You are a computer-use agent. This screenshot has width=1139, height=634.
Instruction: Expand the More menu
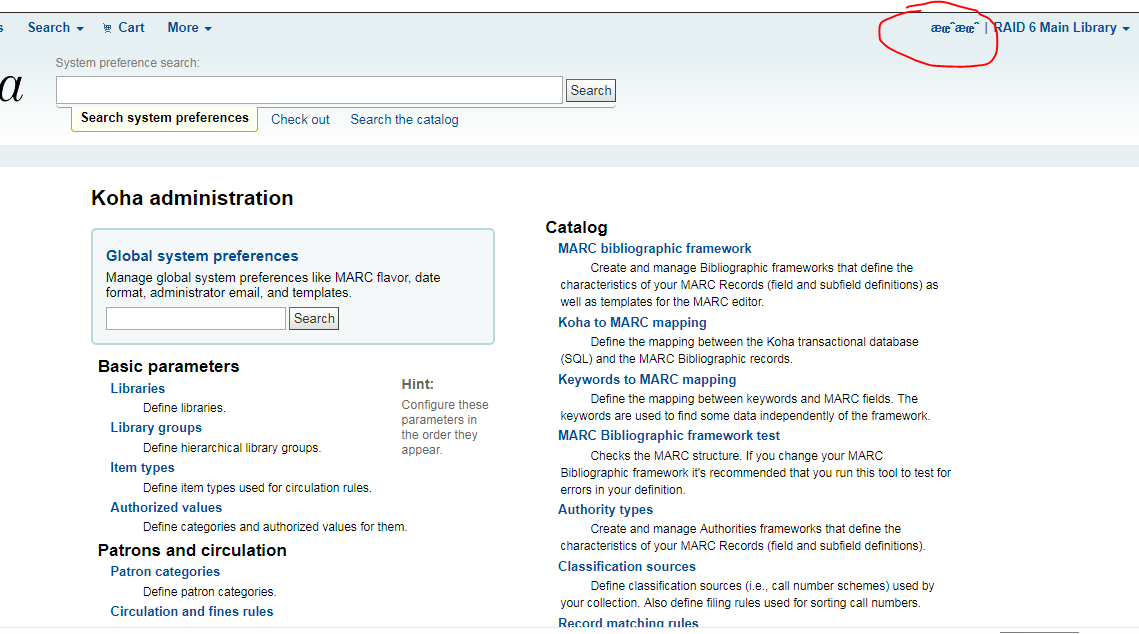189,28
